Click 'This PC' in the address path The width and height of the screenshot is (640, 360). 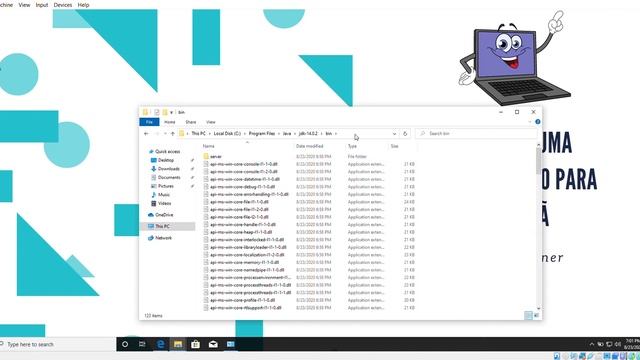pyautogui.click(x=198, y=133)
